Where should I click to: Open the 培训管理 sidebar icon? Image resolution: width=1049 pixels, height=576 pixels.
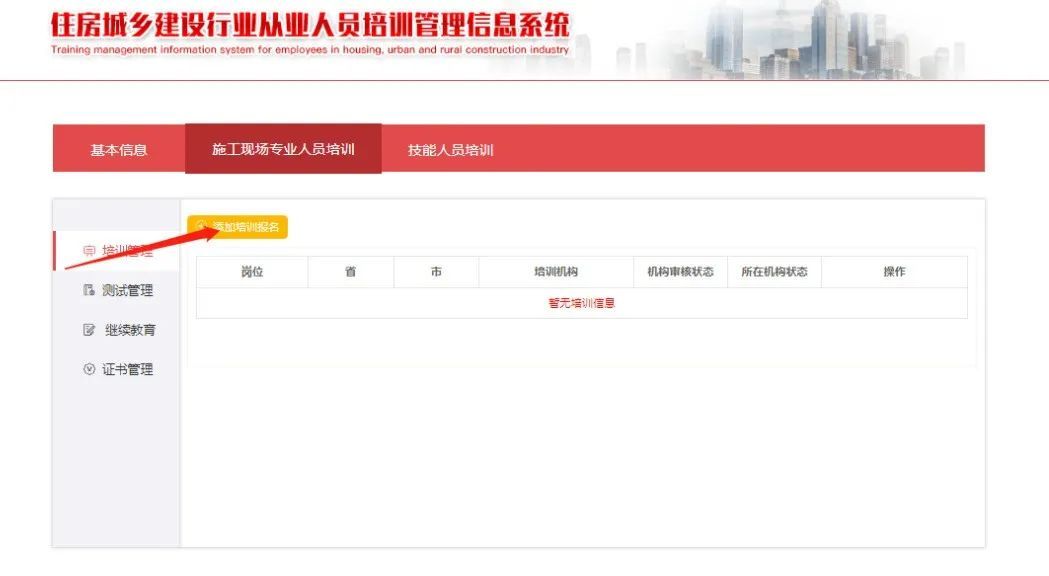pos(89,251)
